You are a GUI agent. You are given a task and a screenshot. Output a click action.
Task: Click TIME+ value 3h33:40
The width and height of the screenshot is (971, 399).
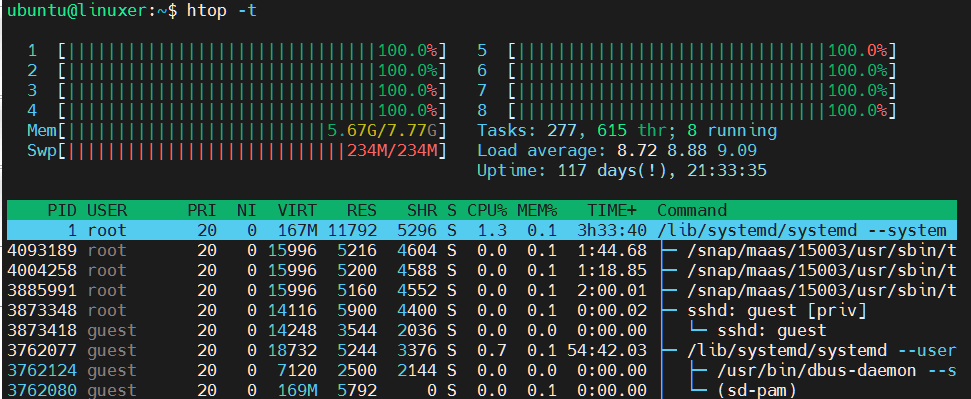(612, 230)
